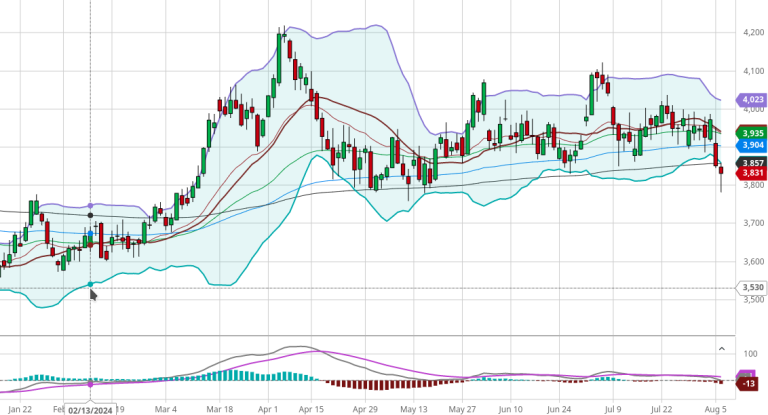Click the dark 3,857 price label

pyautogui.click(x=751, y=162)
